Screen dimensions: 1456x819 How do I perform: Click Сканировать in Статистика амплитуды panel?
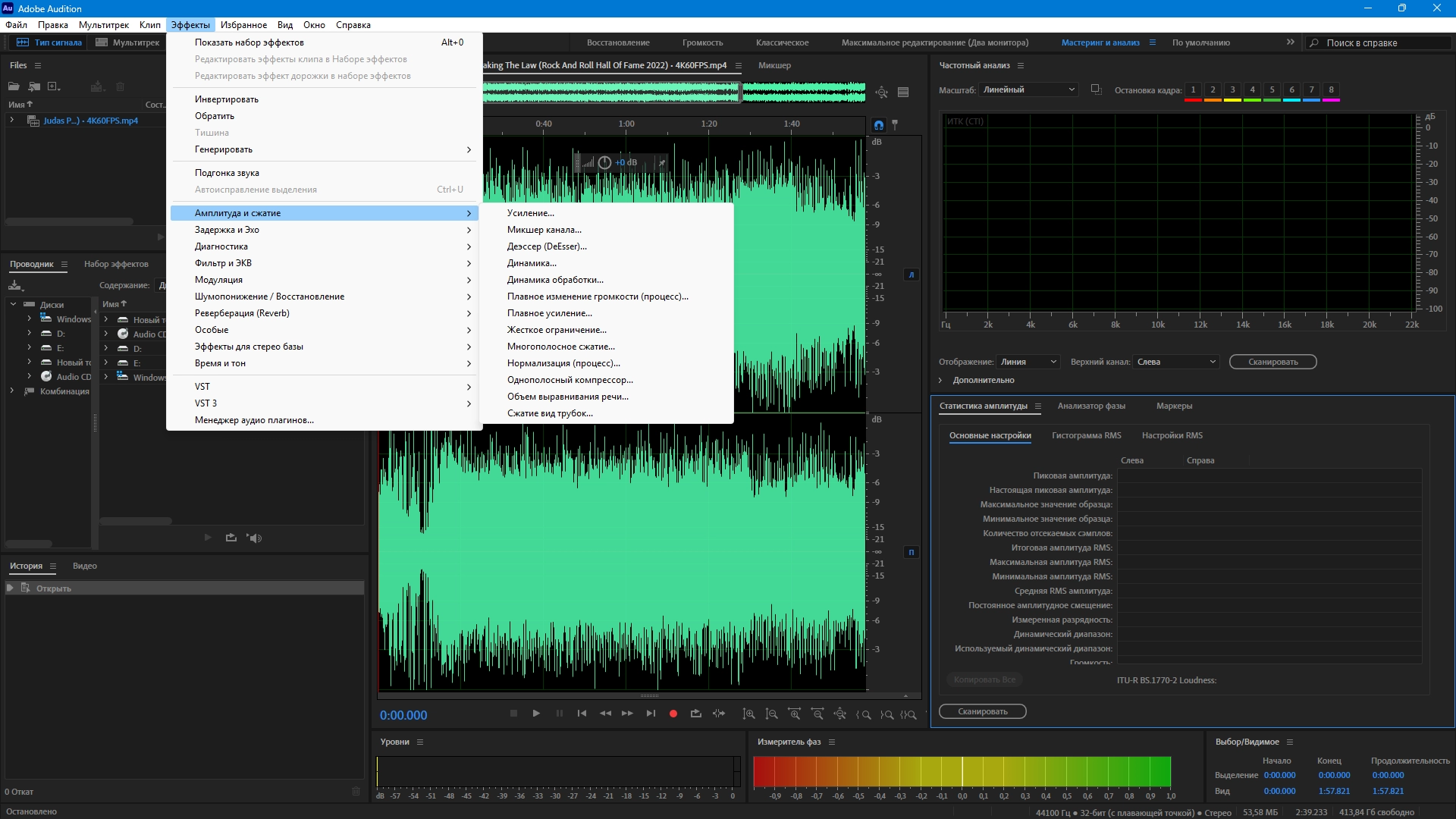(x=982, y=711)
